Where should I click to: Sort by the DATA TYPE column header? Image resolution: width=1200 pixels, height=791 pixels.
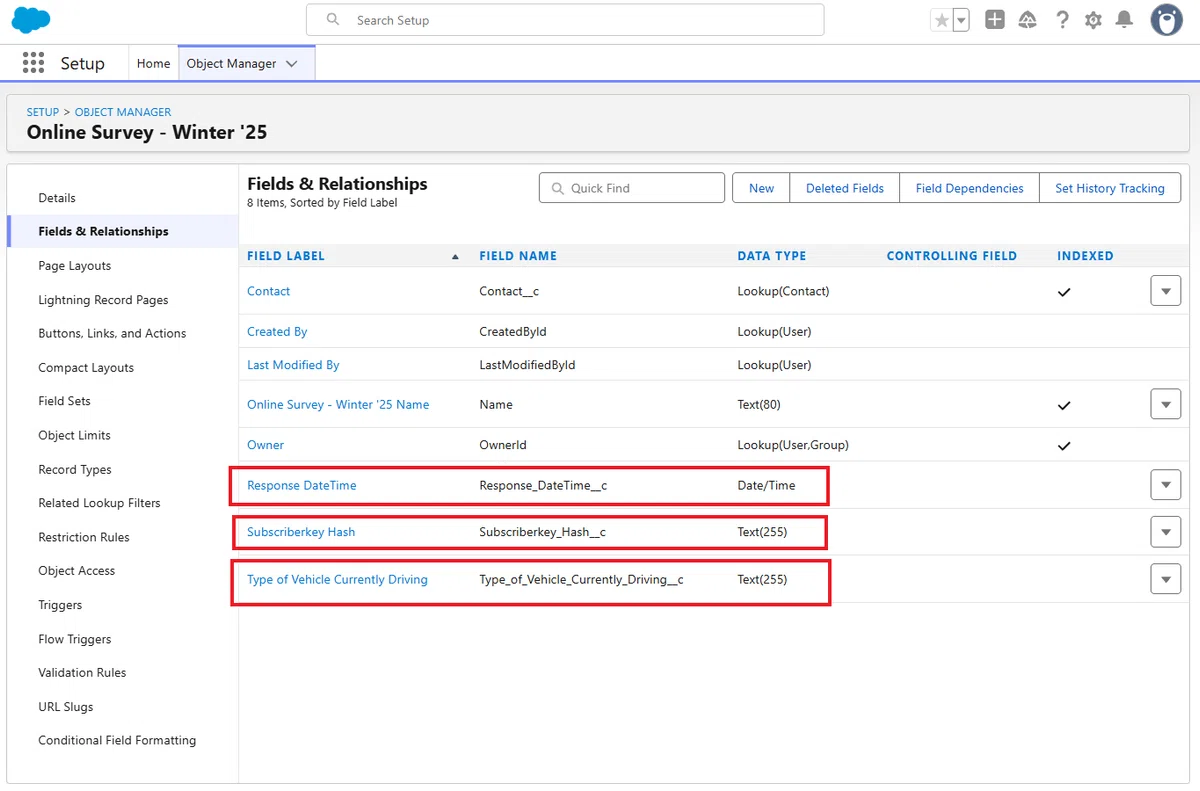click(x=772, y=256)
